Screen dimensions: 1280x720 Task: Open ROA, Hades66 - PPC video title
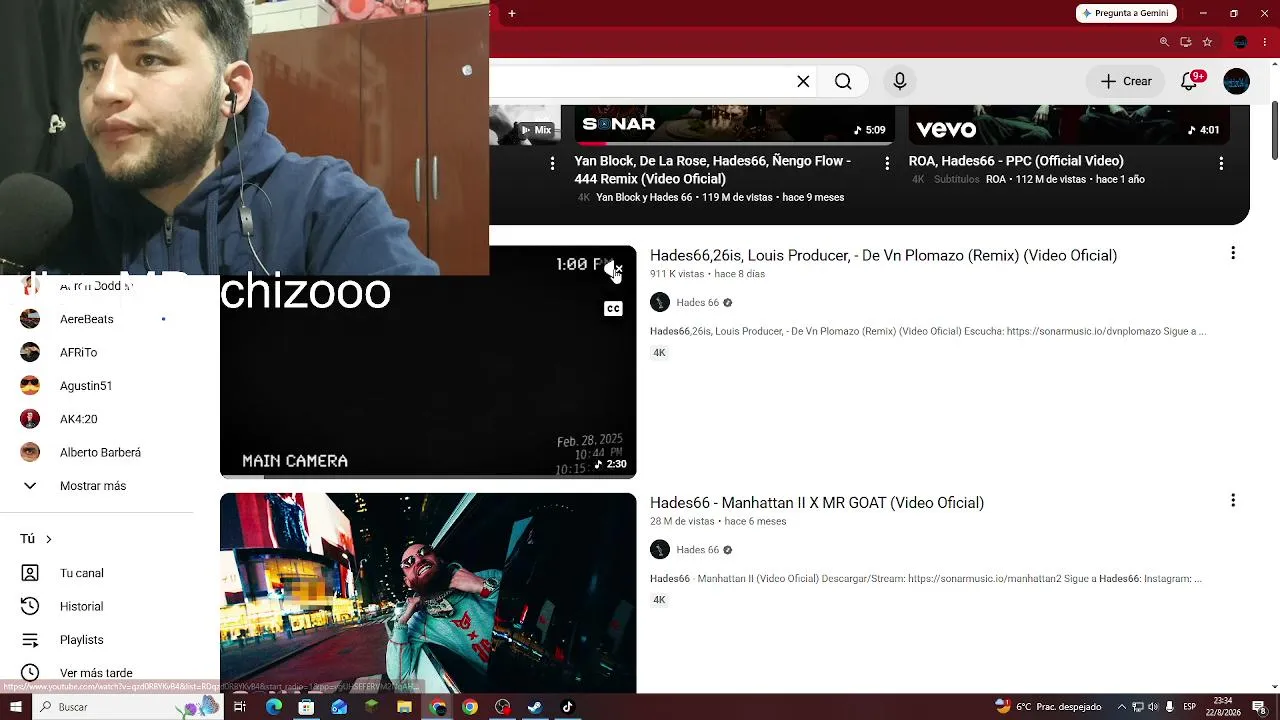click(1016, 161)
